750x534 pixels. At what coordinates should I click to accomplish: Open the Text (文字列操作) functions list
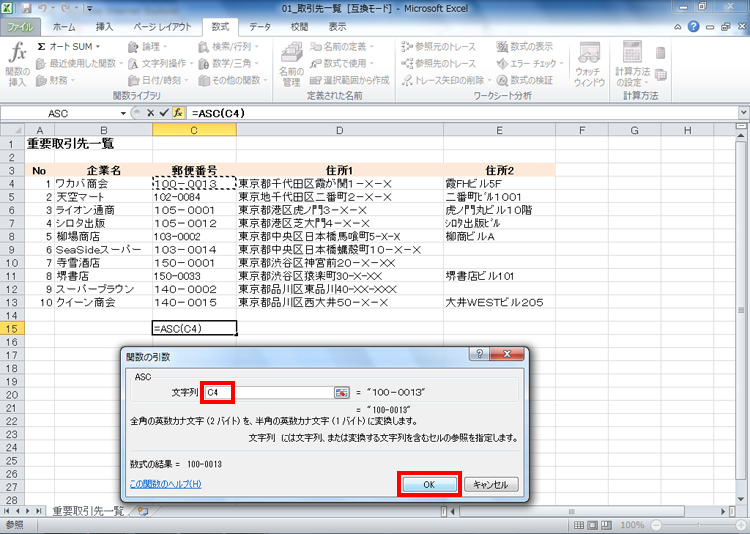(x=160, y=64)
